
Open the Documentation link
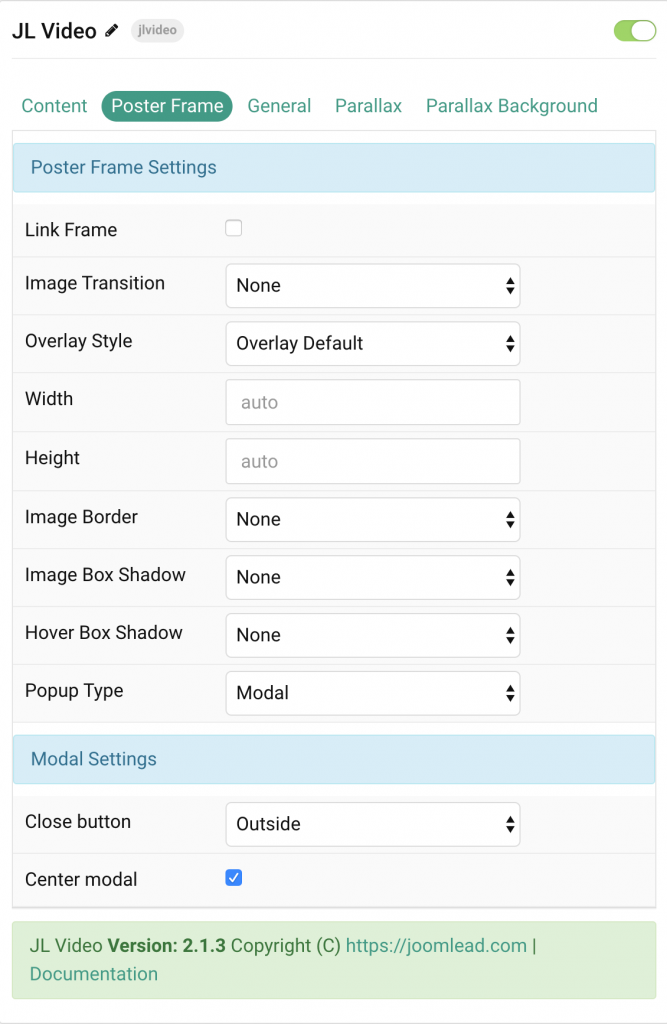pyautogui.click(x=93, y=973)
